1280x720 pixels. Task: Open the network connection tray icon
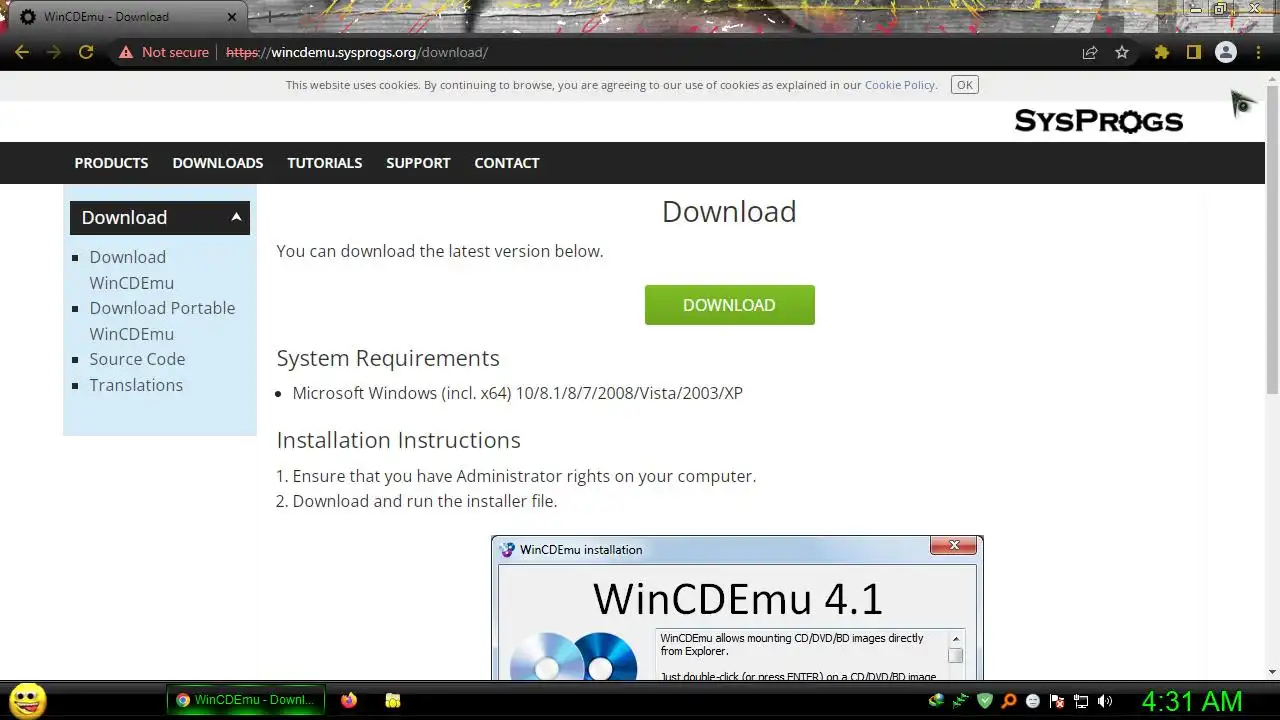tap(1081, 701)
